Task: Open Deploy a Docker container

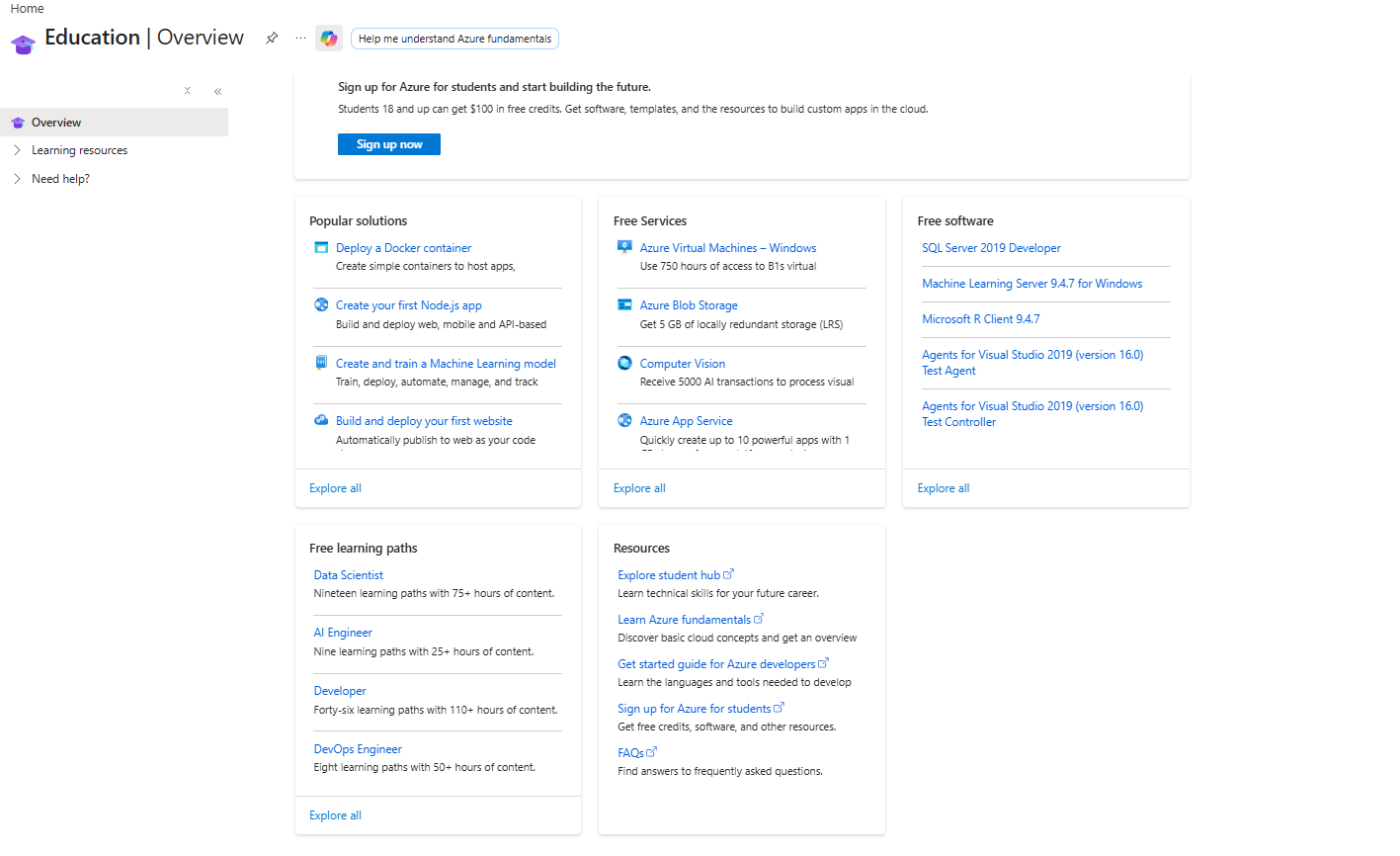Action: 403,248
